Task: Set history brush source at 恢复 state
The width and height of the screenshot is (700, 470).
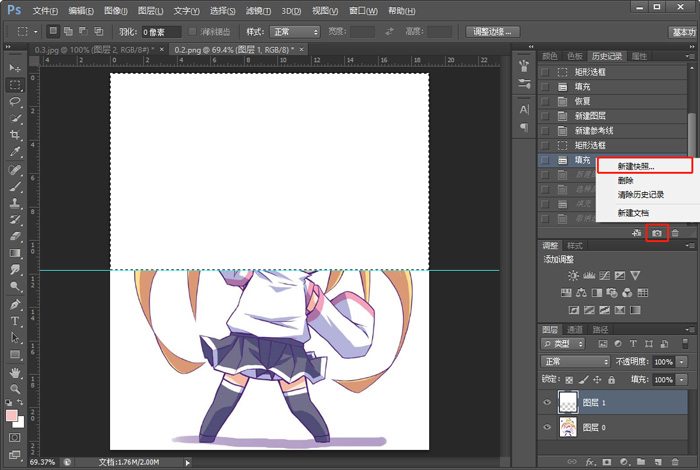Action: pos(545,101)
